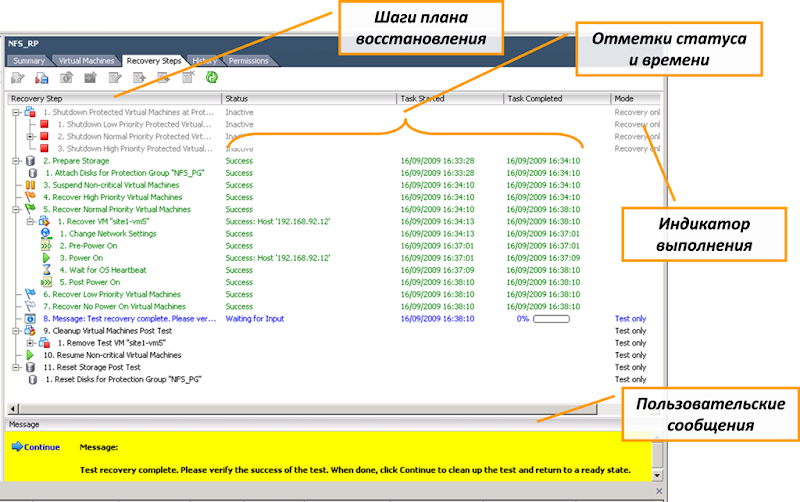Click cylinder icon of Reset Storage Post Test
Screen dimensions: 800x502
coord(30,367)
